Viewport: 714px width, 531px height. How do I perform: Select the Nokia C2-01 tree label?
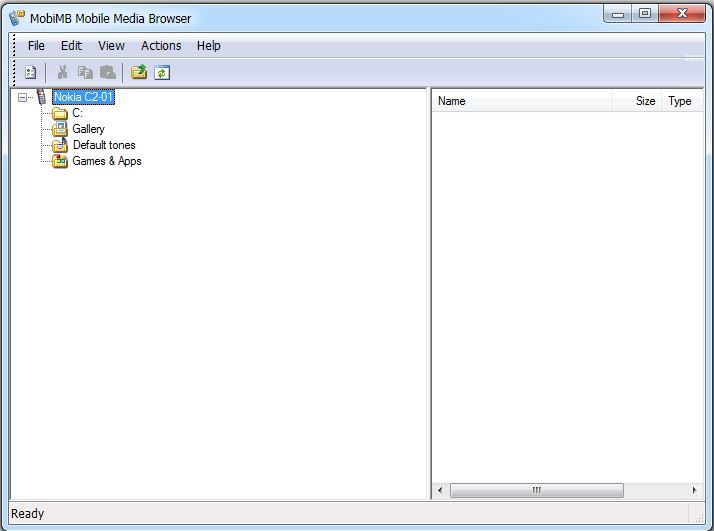click(x=83, y=97)
